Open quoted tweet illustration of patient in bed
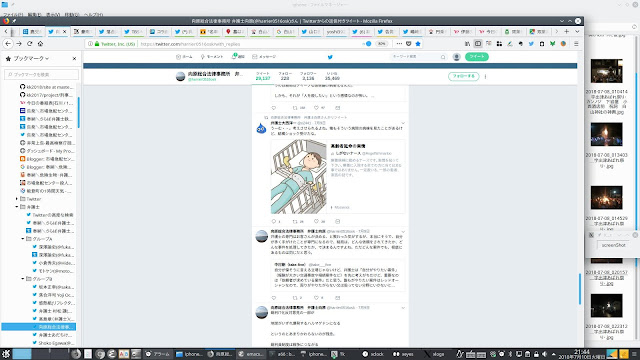 point(299,177)
